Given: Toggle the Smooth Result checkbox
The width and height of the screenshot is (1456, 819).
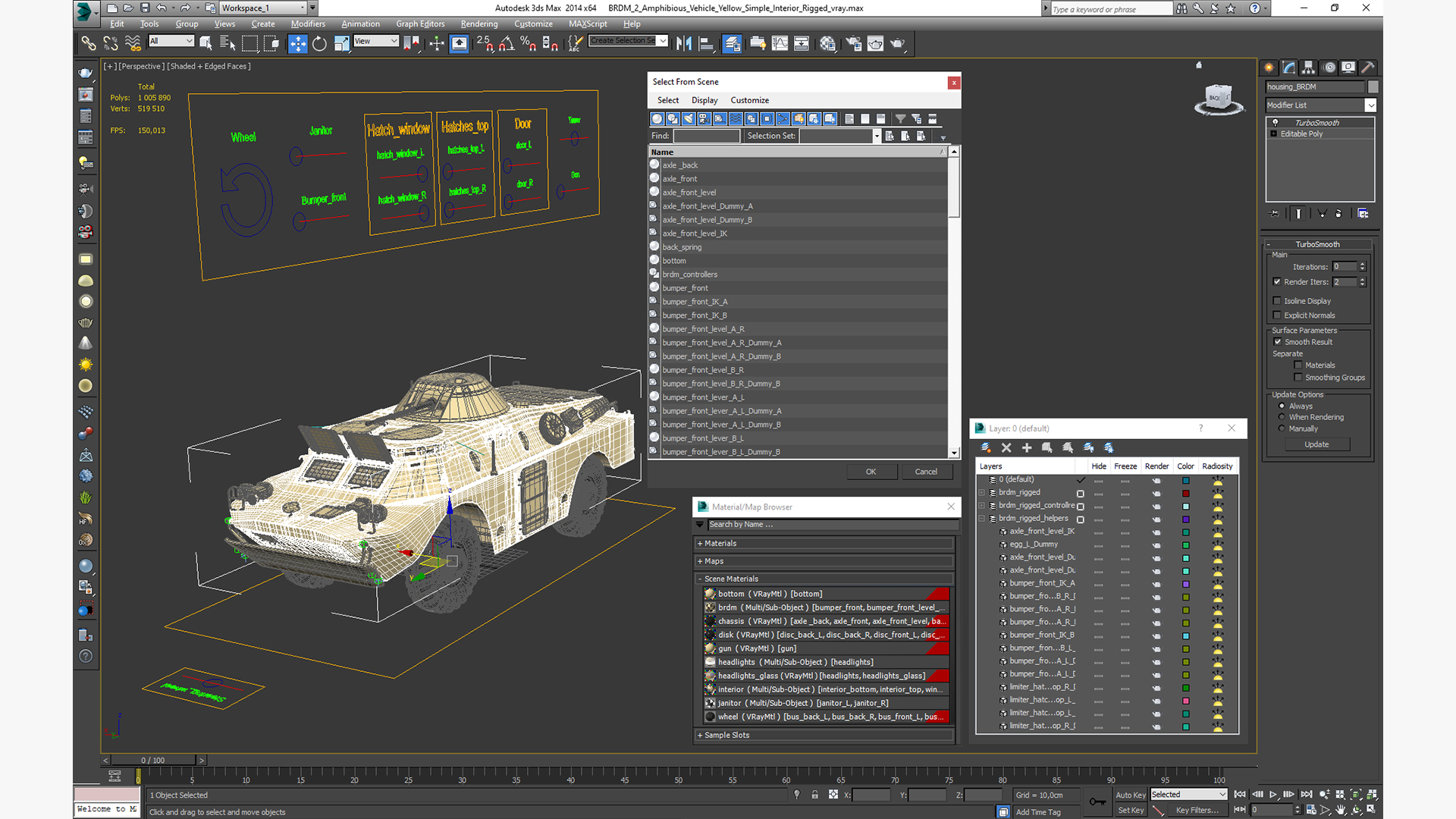Looking at the screenshot, I should 1278,342.
